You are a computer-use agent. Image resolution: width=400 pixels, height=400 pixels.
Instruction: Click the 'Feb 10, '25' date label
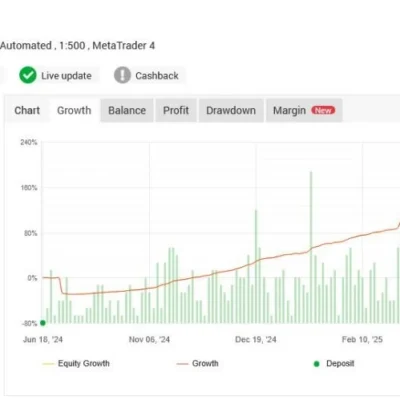coord(362,339)
